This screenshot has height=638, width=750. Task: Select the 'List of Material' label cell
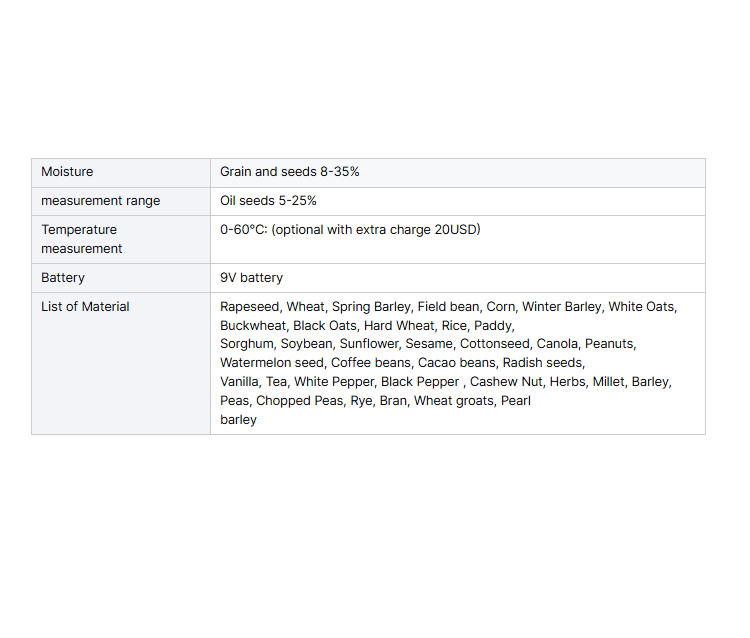click(121, 363)
